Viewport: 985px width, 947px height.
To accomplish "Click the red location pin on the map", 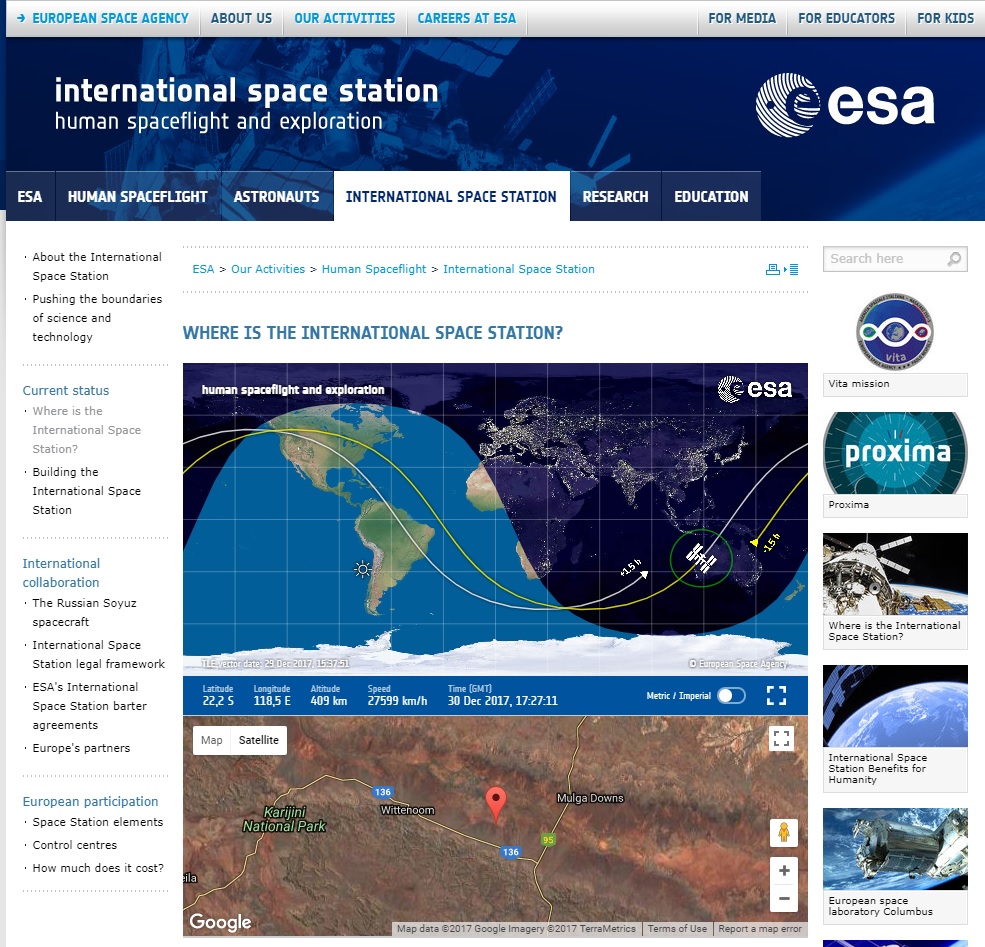I will (x=495, y=803).
